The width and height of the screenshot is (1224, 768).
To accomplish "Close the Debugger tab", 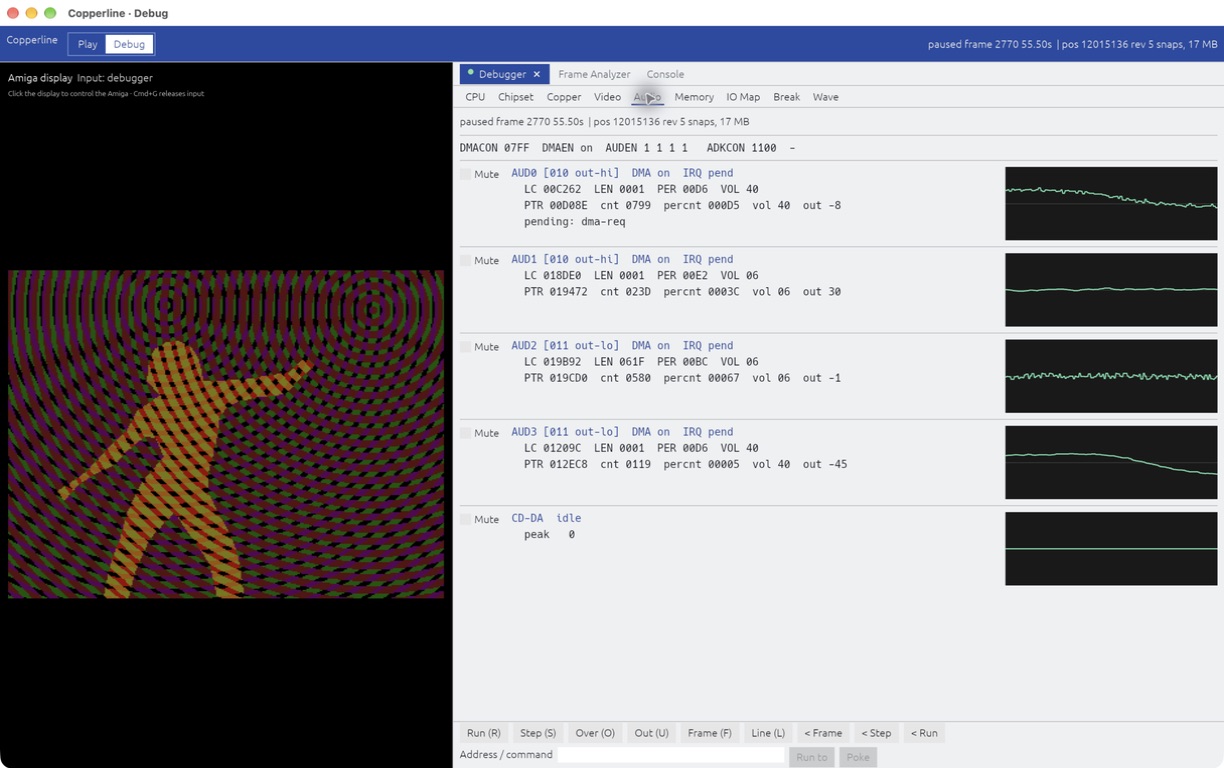I will click(536, 74).
